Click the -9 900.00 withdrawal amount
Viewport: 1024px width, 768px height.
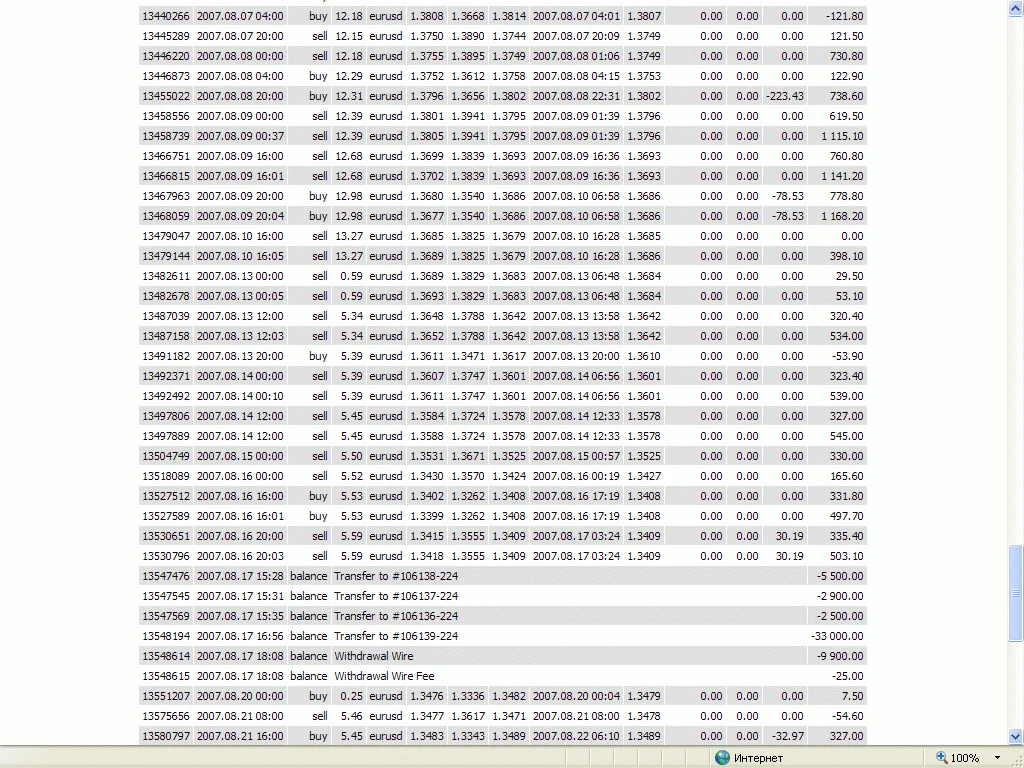pos(840,656)
